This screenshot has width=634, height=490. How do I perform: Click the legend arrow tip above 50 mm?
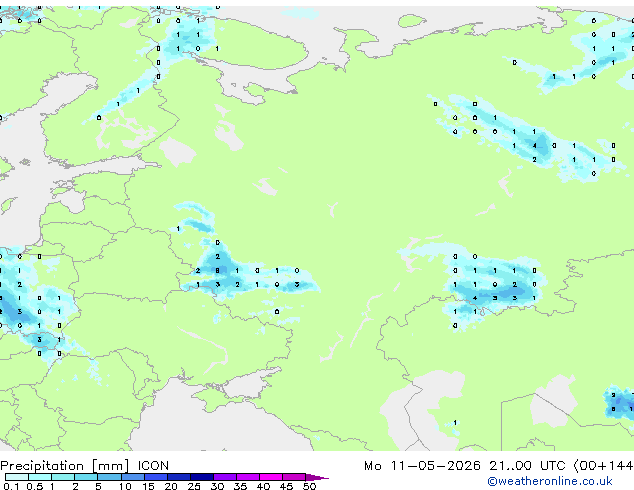pos(317,477)
